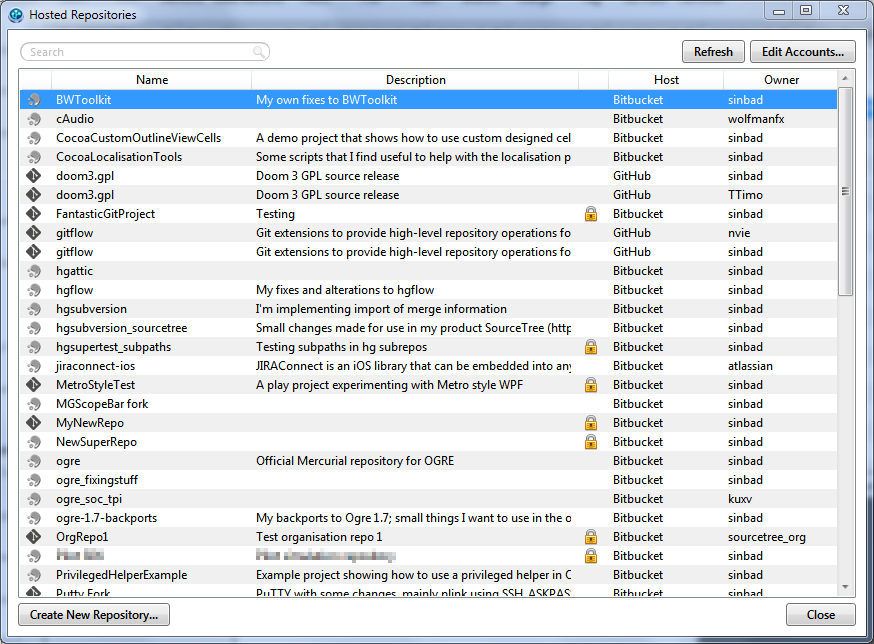Click the lock icon on hgsupertest_subpaths row
The image size is (874, 644).
tap(591, 347)
